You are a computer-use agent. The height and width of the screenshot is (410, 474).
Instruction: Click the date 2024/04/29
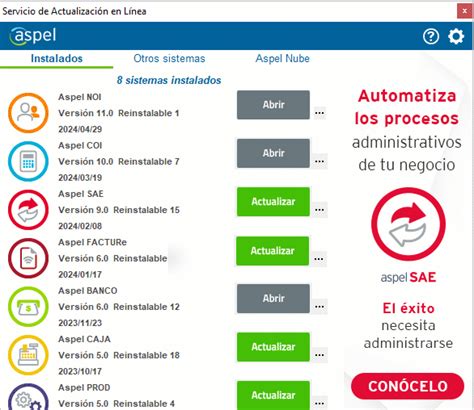tap(80, 129)
